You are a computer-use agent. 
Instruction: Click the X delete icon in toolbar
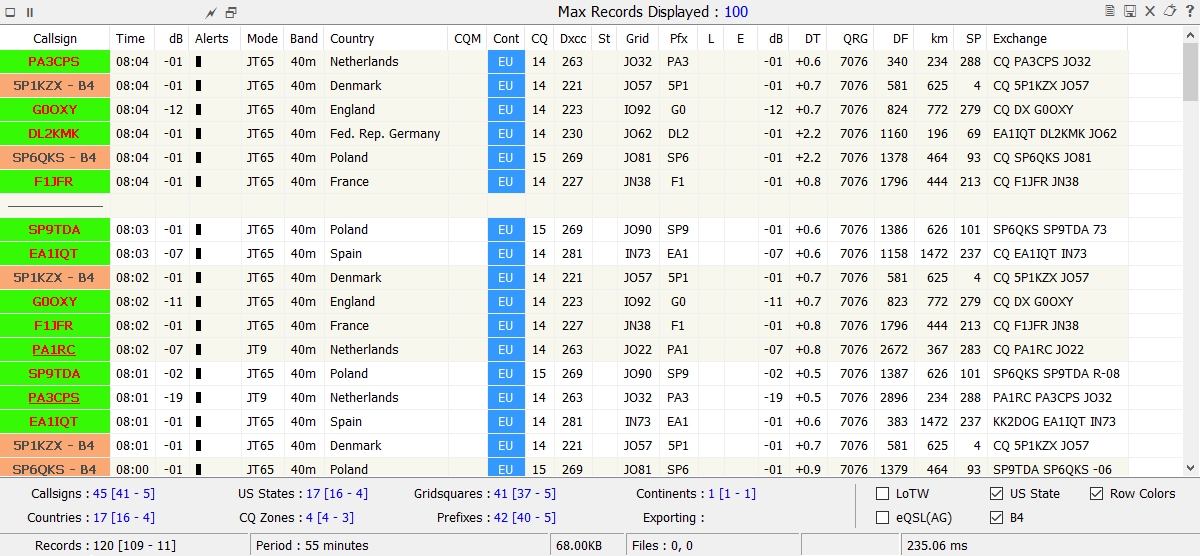pos(1149,11)
